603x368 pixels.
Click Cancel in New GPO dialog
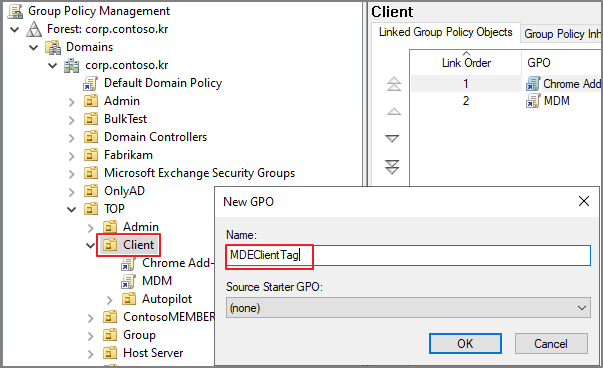551,343
